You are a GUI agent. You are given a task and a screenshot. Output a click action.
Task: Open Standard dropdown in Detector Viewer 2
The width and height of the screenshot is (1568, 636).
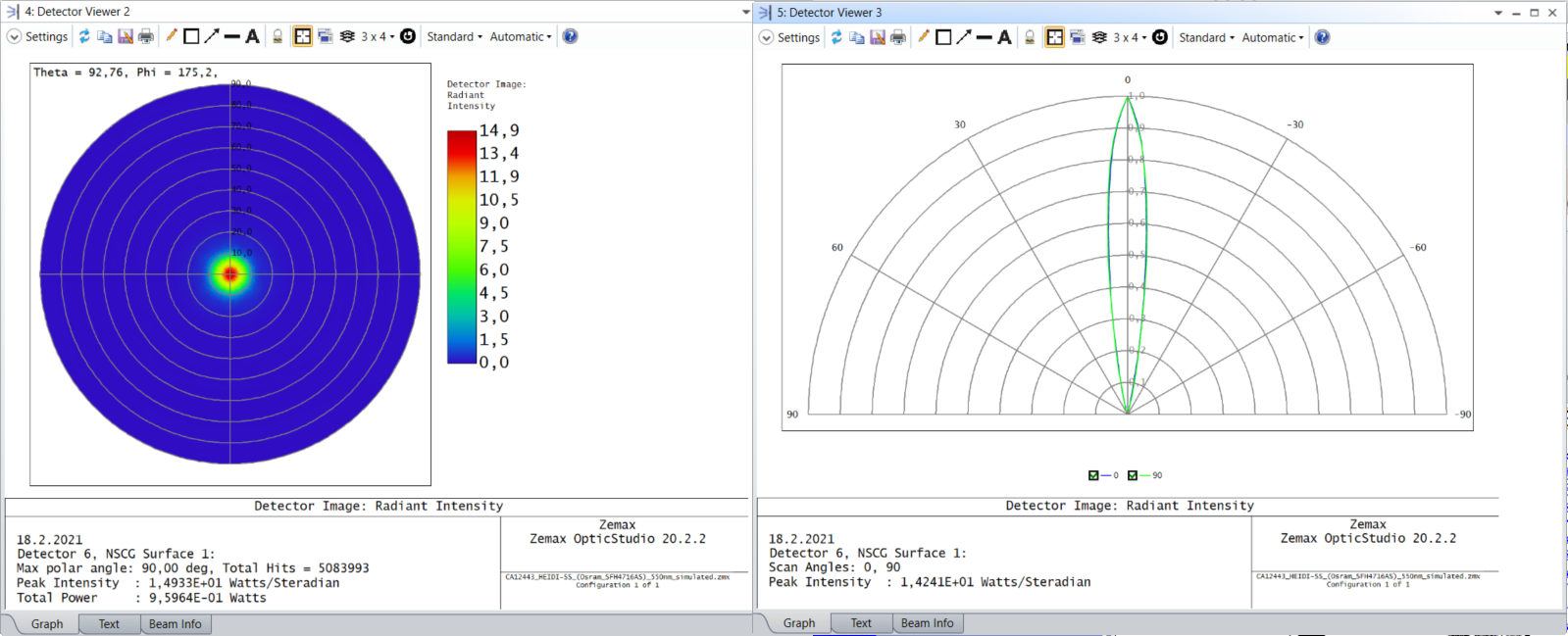pyautogui.click(x=455, y=36)
